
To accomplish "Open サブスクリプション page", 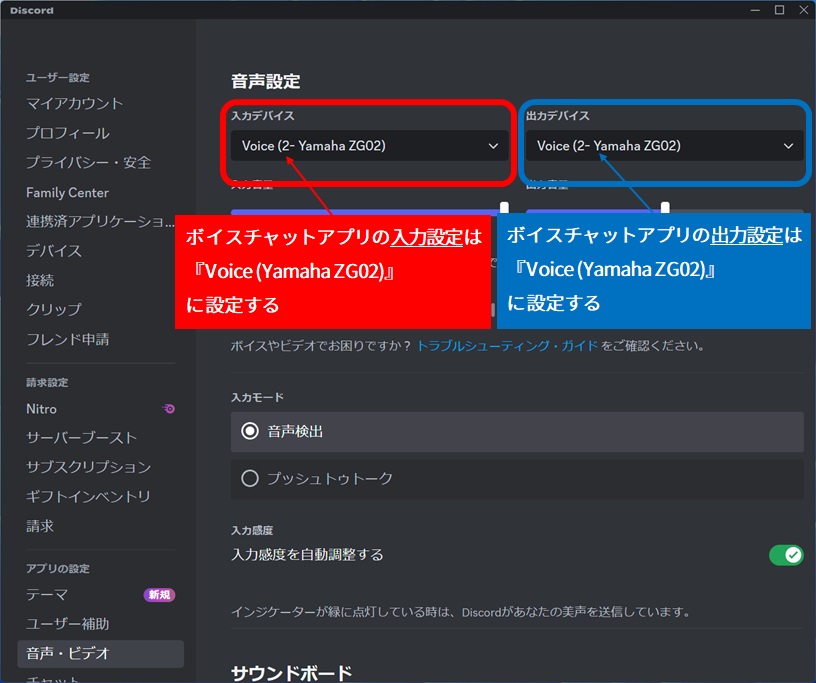I will (x=88, y=467).
